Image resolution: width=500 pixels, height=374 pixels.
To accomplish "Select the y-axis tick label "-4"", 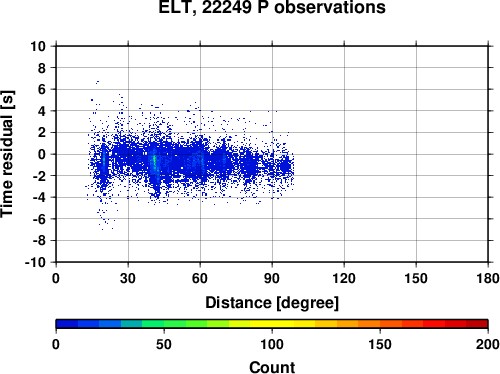I will point(39,197).
